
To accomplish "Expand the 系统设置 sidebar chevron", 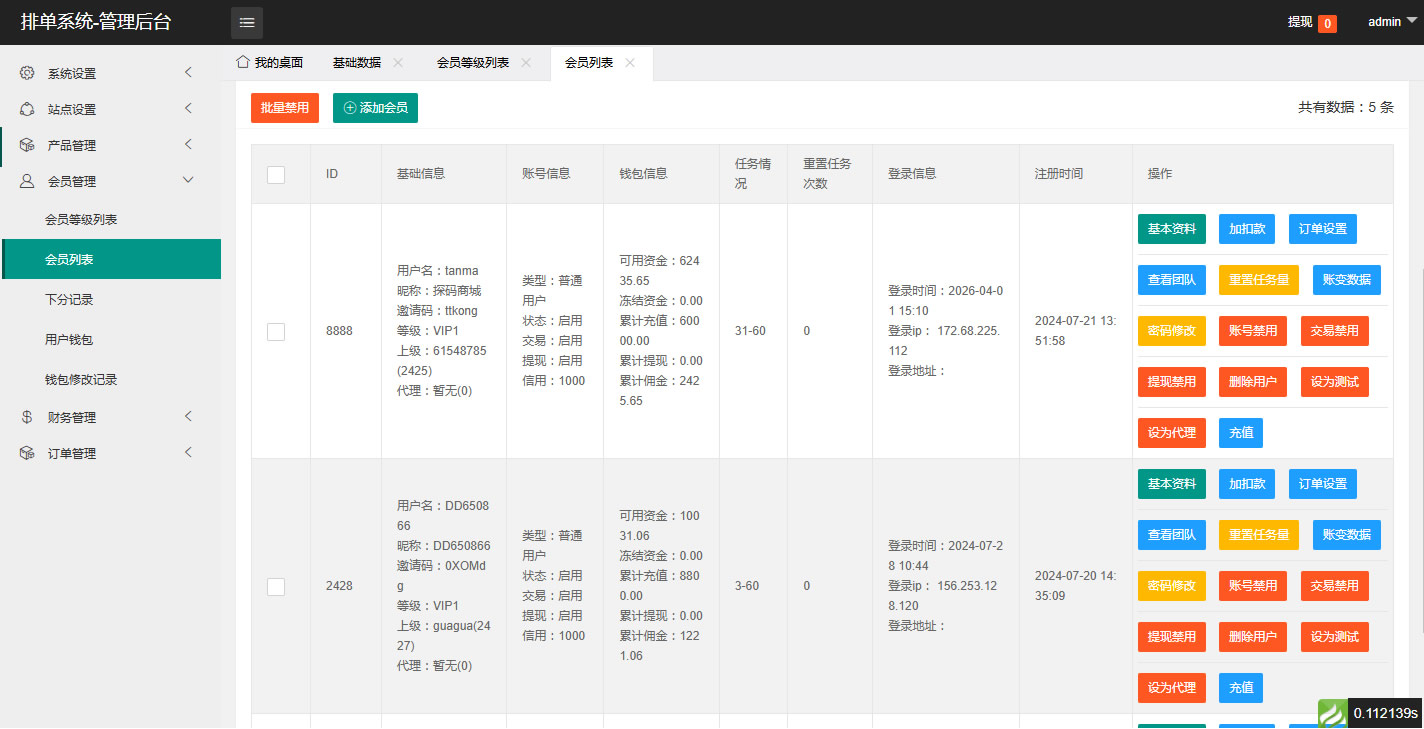I will pos(188,72).
